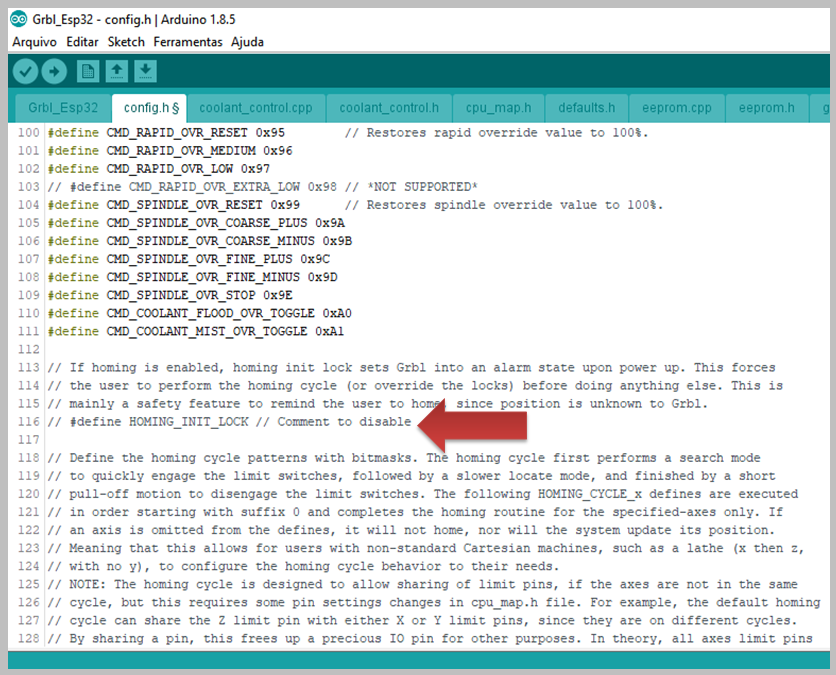The height and width of the screenshot is (675, 836).
Task: Click CMD_RAPID_OVR_EXTRA_LOW on line 103
Action: pos(214,187)
